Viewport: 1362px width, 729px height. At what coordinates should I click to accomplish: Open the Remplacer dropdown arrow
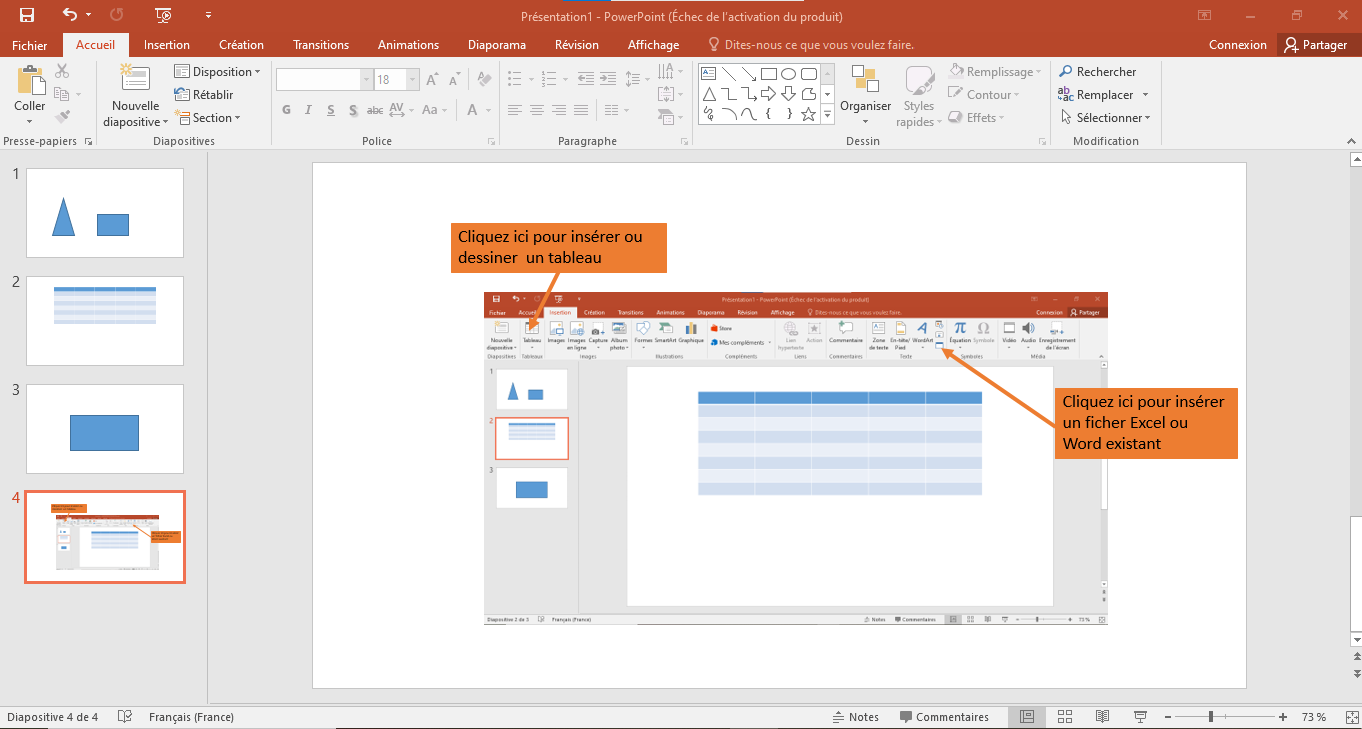[x=1145, y=95]
